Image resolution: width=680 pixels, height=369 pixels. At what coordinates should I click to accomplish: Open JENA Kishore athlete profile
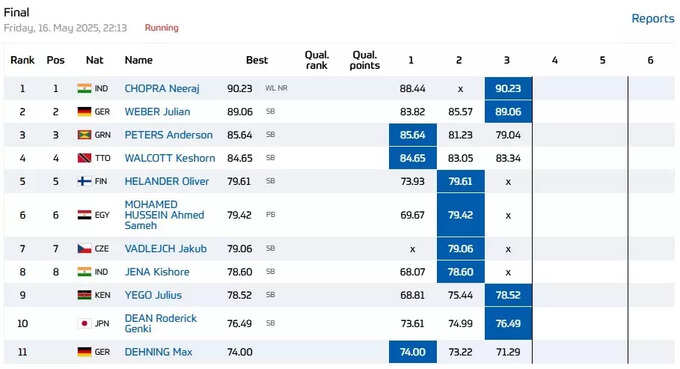click(157, 272)
